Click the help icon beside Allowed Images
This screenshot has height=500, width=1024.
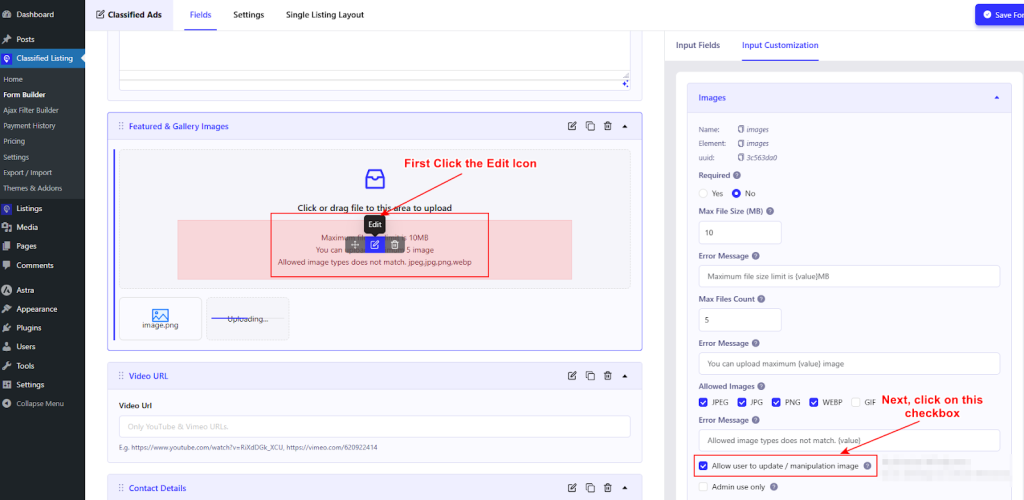tap(761, 386)
